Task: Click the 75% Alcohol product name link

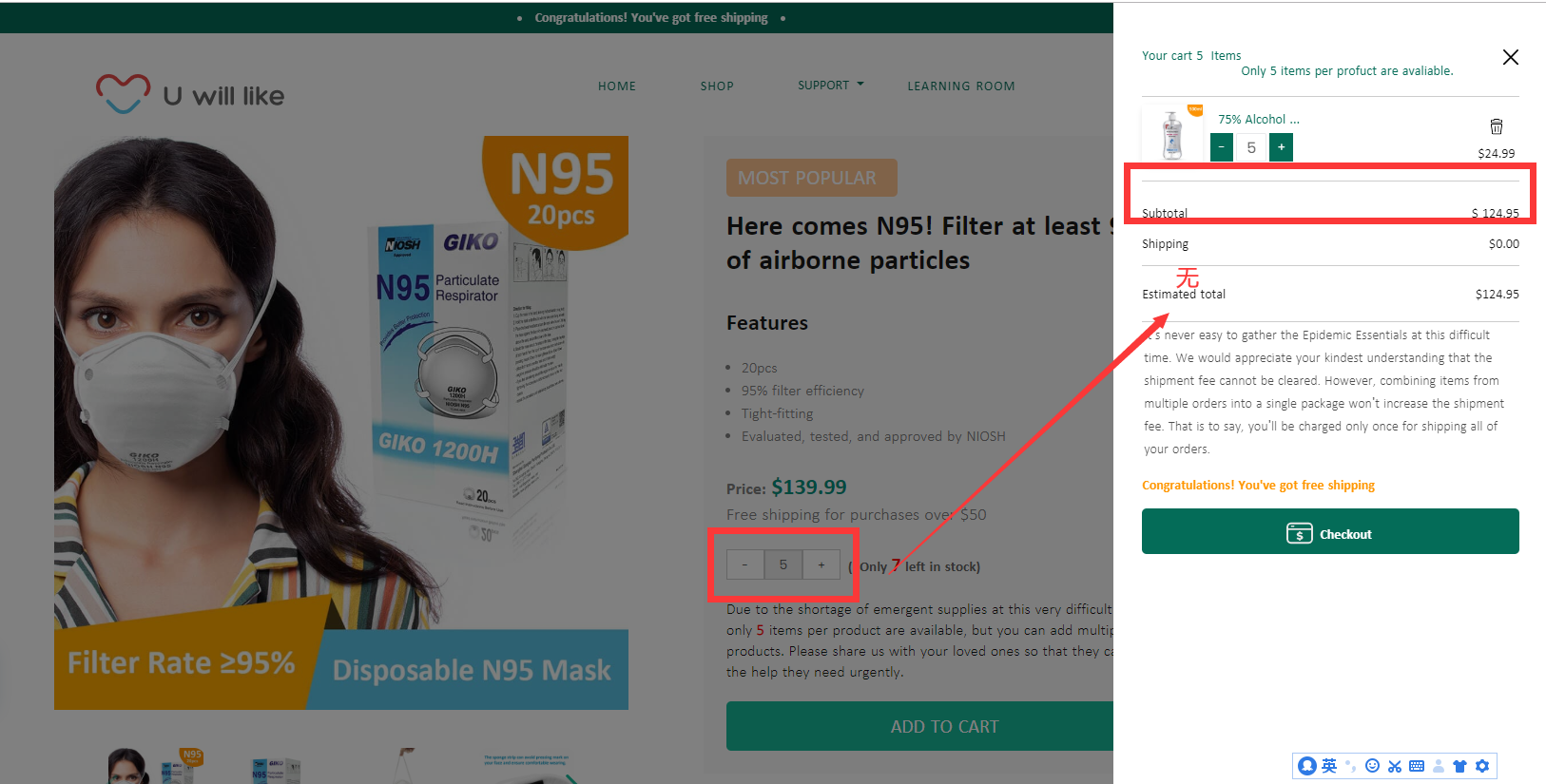Action: click(x=1258, y=120)
